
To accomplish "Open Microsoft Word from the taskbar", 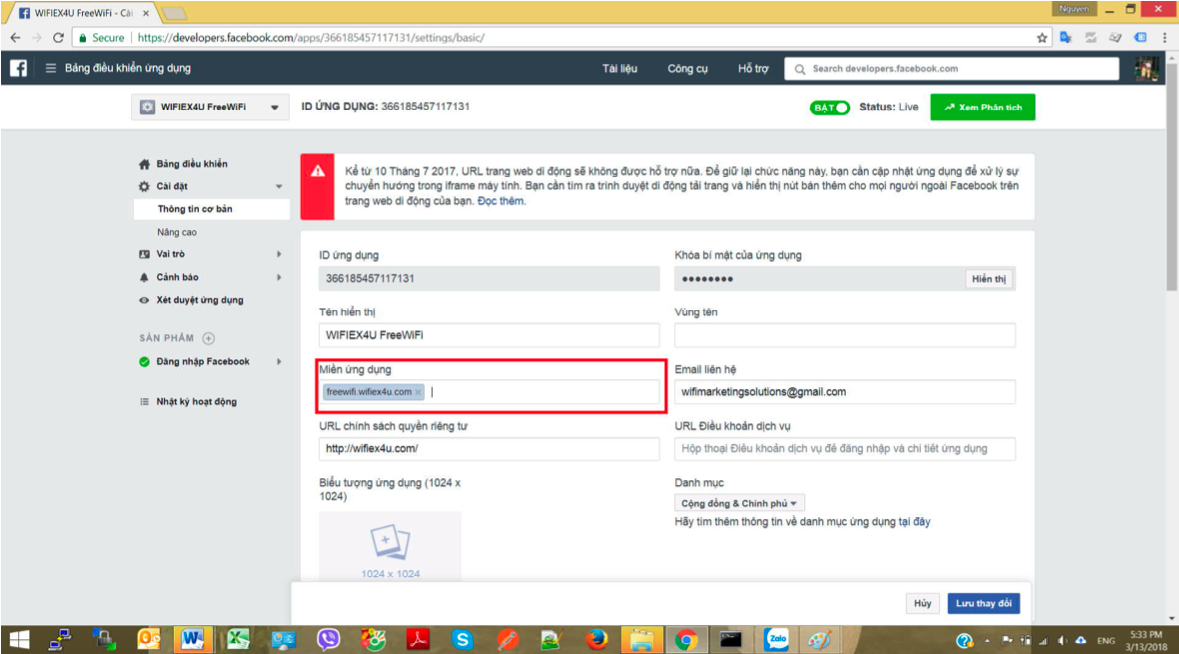I will tap(192, 640).
